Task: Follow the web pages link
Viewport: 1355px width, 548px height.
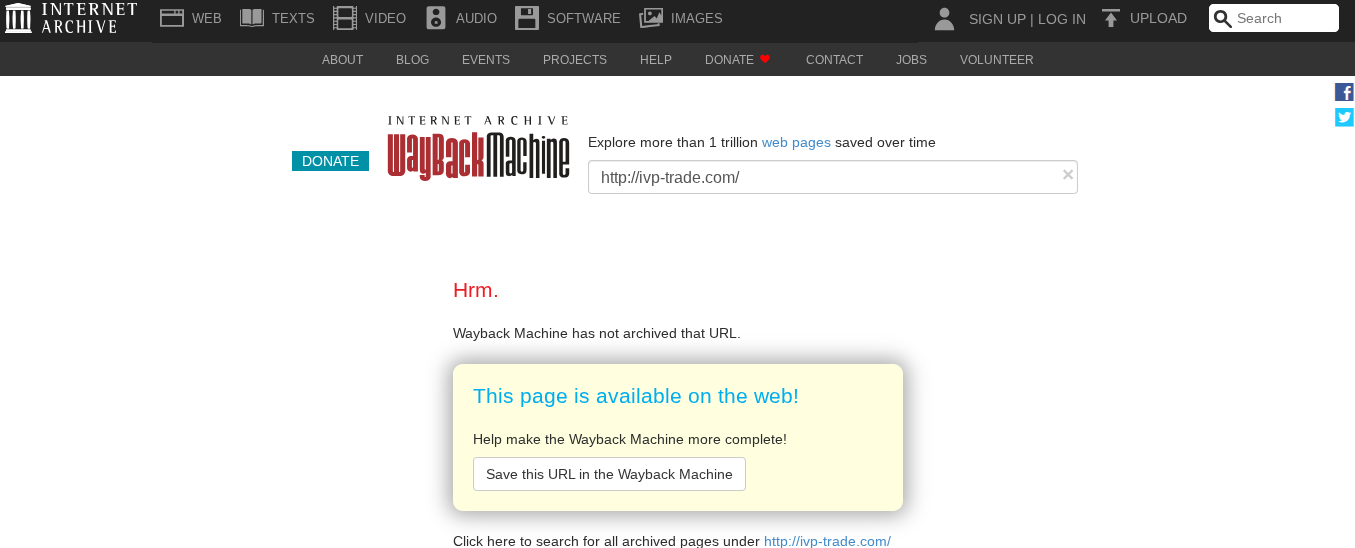Action: click(796, 142)
